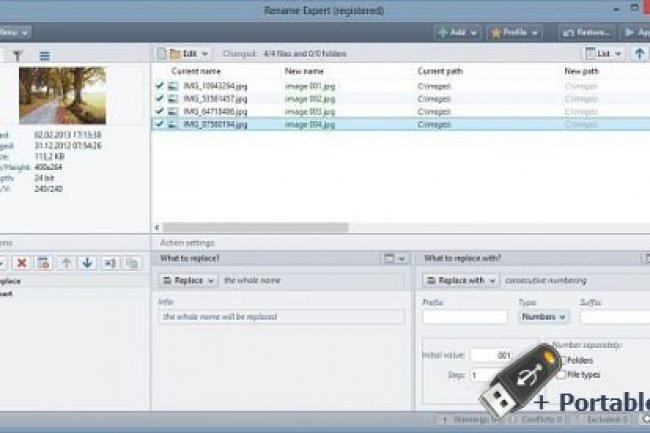Click the red X delete action icon
The width and height of the screenshot is (650, 433).
click(21, 263)
